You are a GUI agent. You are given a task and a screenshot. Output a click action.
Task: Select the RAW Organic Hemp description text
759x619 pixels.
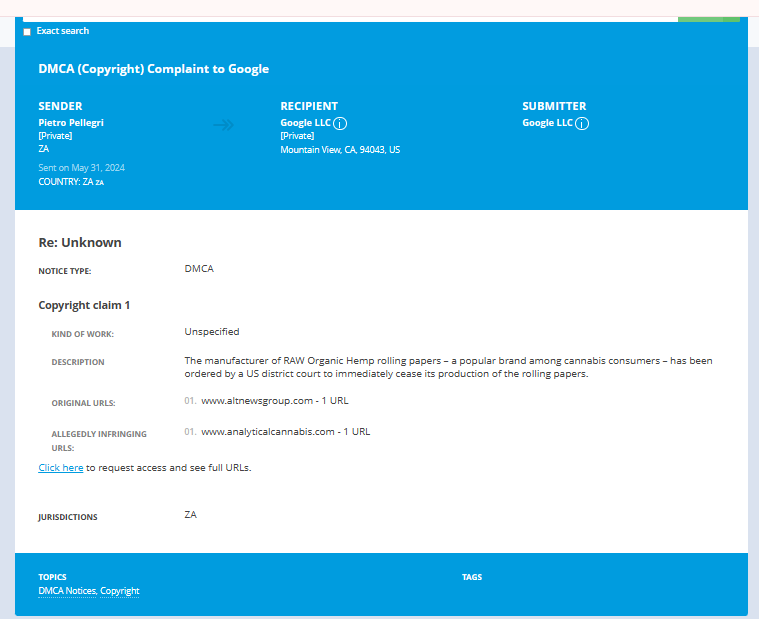coord(448,367)
